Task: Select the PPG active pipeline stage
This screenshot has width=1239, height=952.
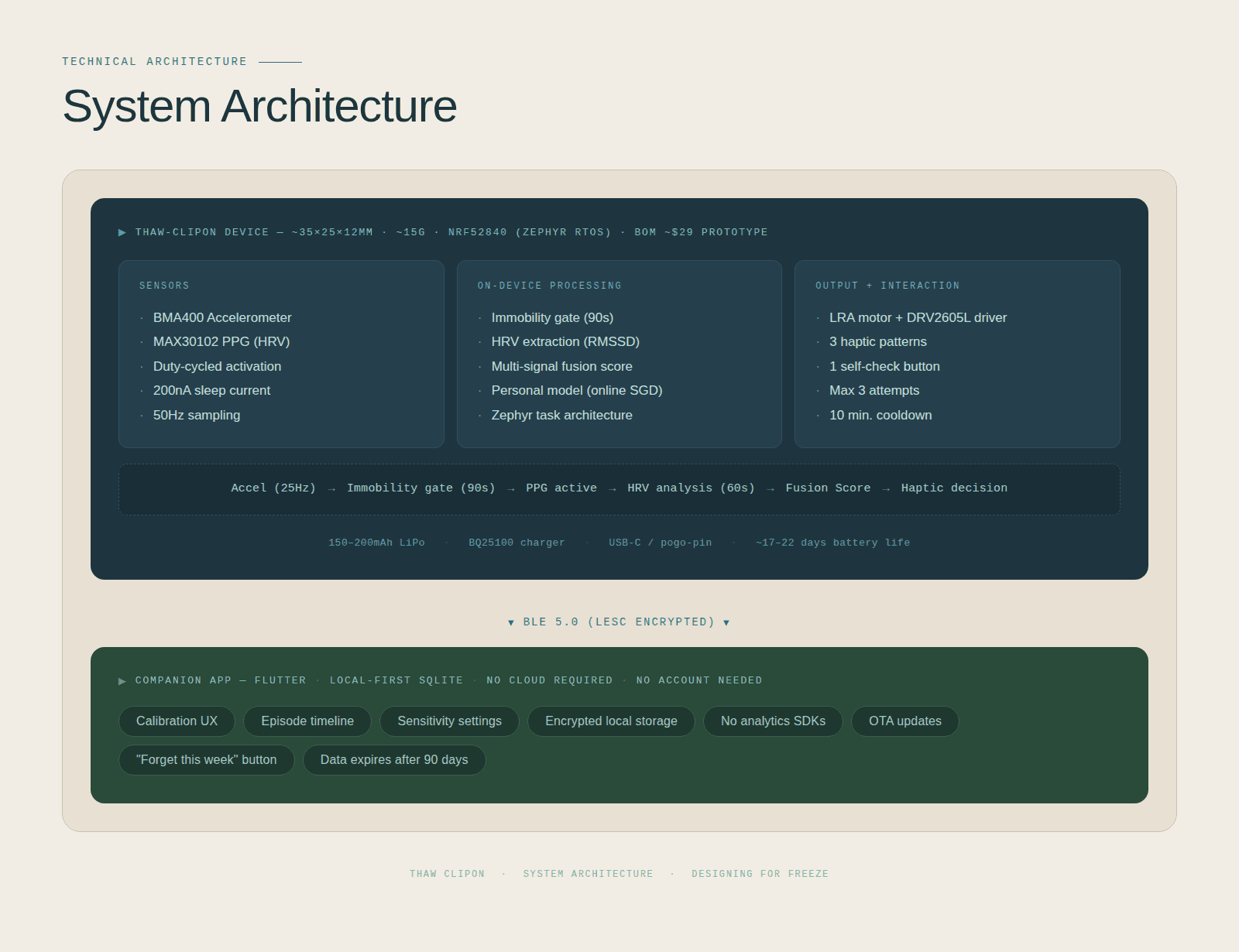Action: click(561, 488)
